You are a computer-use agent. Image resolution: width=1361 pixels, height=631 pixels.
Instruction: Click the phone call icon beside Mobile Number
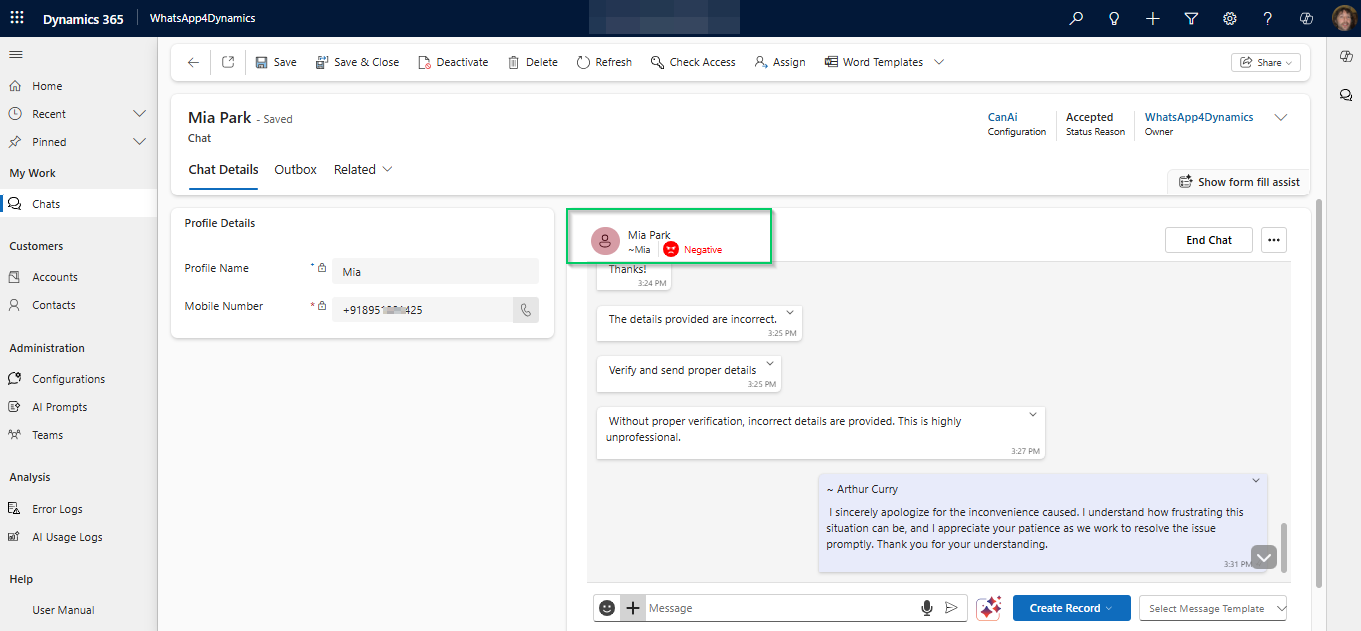click(x=526, y=310)
